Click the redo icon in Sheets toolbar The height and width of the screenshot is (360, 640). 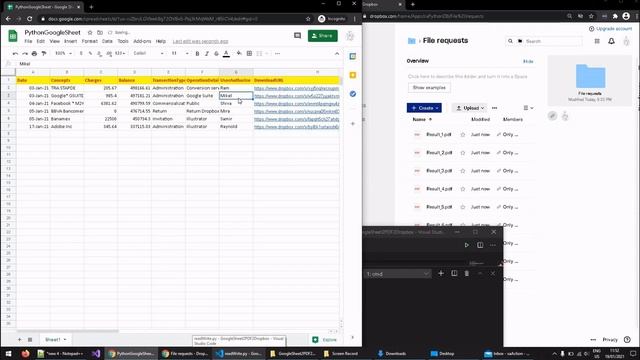(x=25, y=53)
